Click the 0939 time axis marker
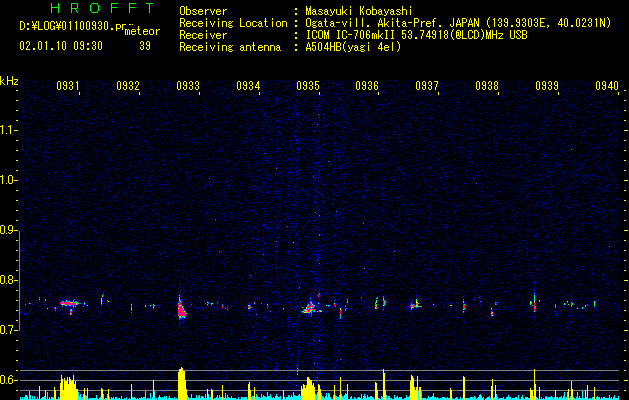 (x=547, y=86)
